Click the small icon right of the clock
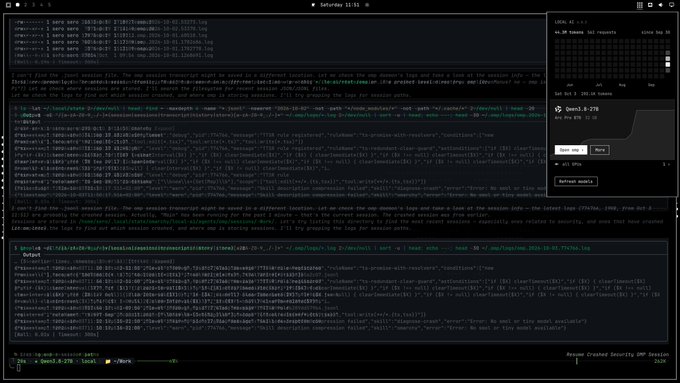The height and width of the screenshot is (383, 680). click(x=367, y=5)
